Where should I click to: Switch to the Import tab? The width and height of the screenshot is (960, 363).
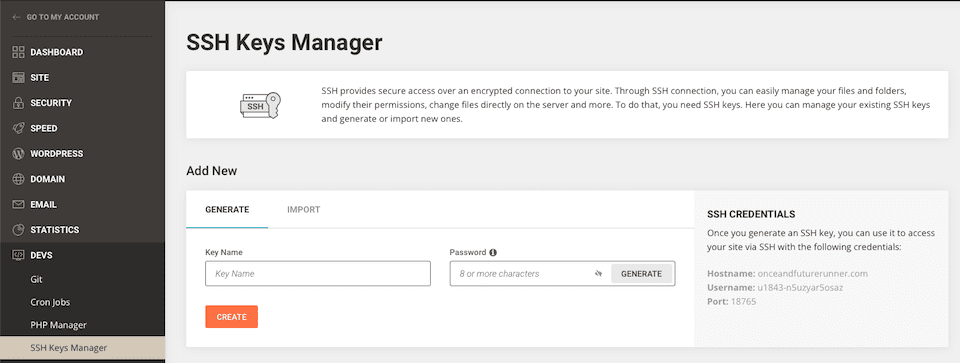coord(304,209)
